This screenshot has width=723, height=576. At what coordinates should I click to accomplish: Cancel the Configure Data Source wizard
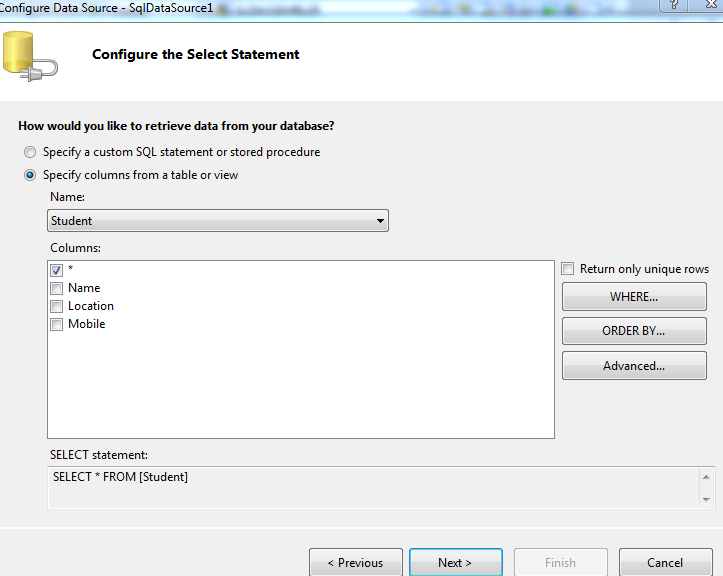[x=665, y=562]
